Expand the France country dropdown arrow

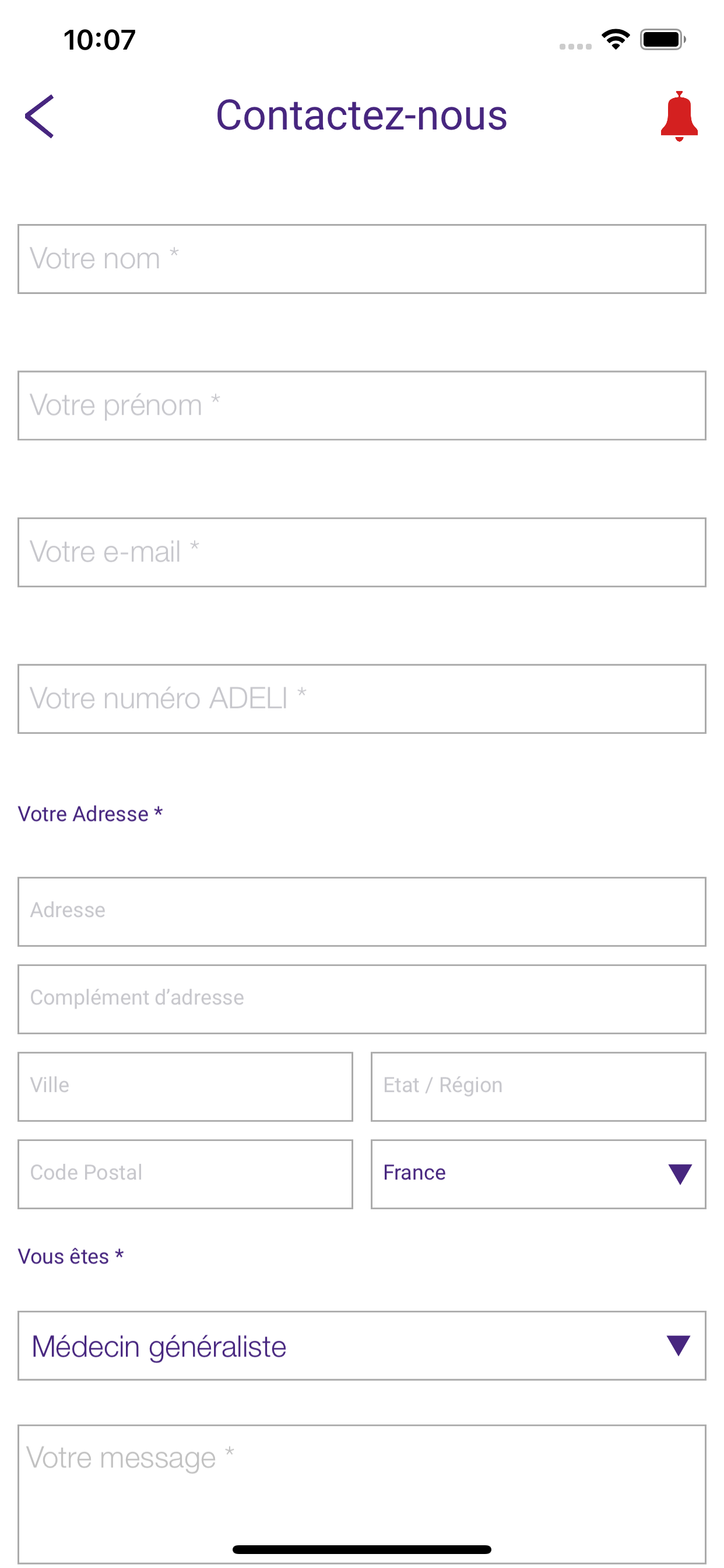click(x=680, y=1174)
